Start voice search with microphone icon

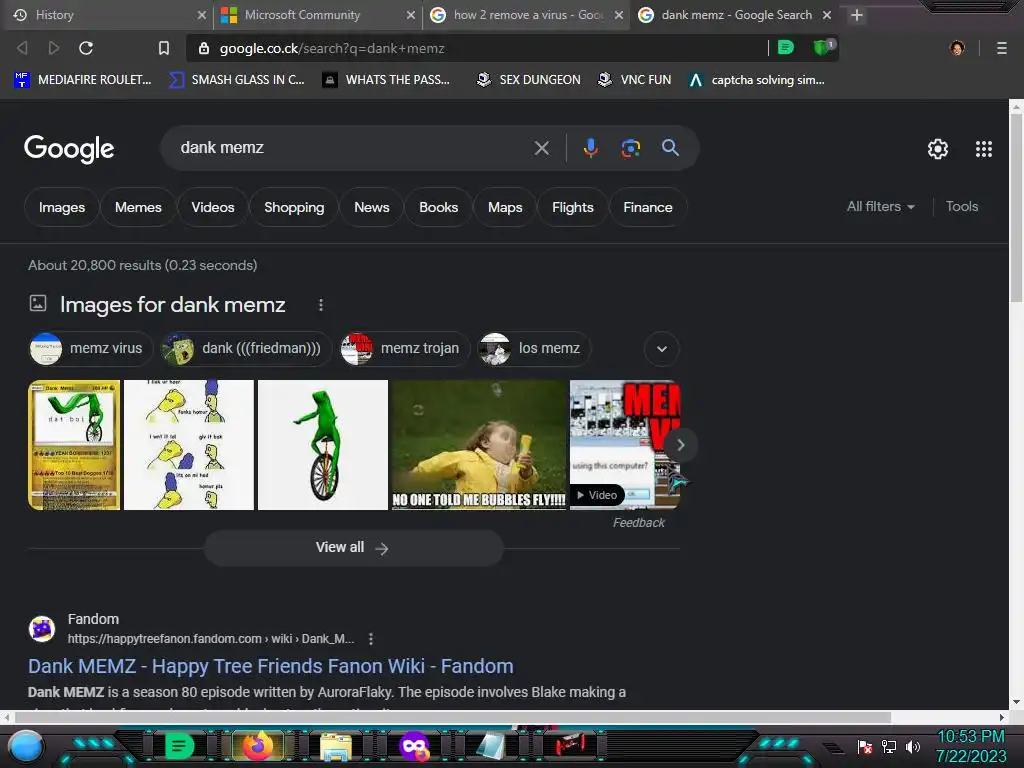coord(590,148)
